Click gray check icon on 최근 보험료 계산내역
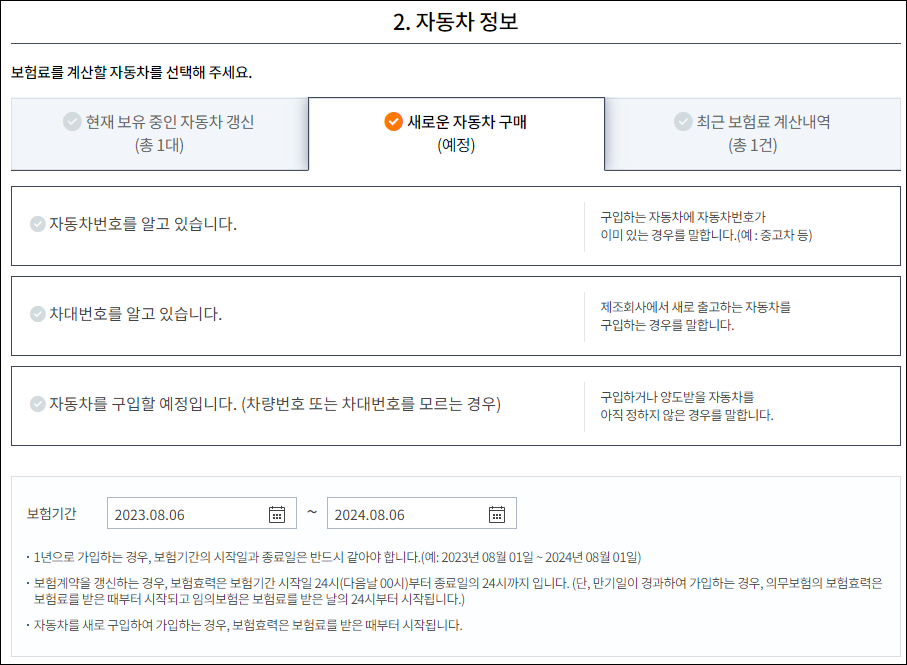Screen dimensions: 907x665 coord(683,121)
